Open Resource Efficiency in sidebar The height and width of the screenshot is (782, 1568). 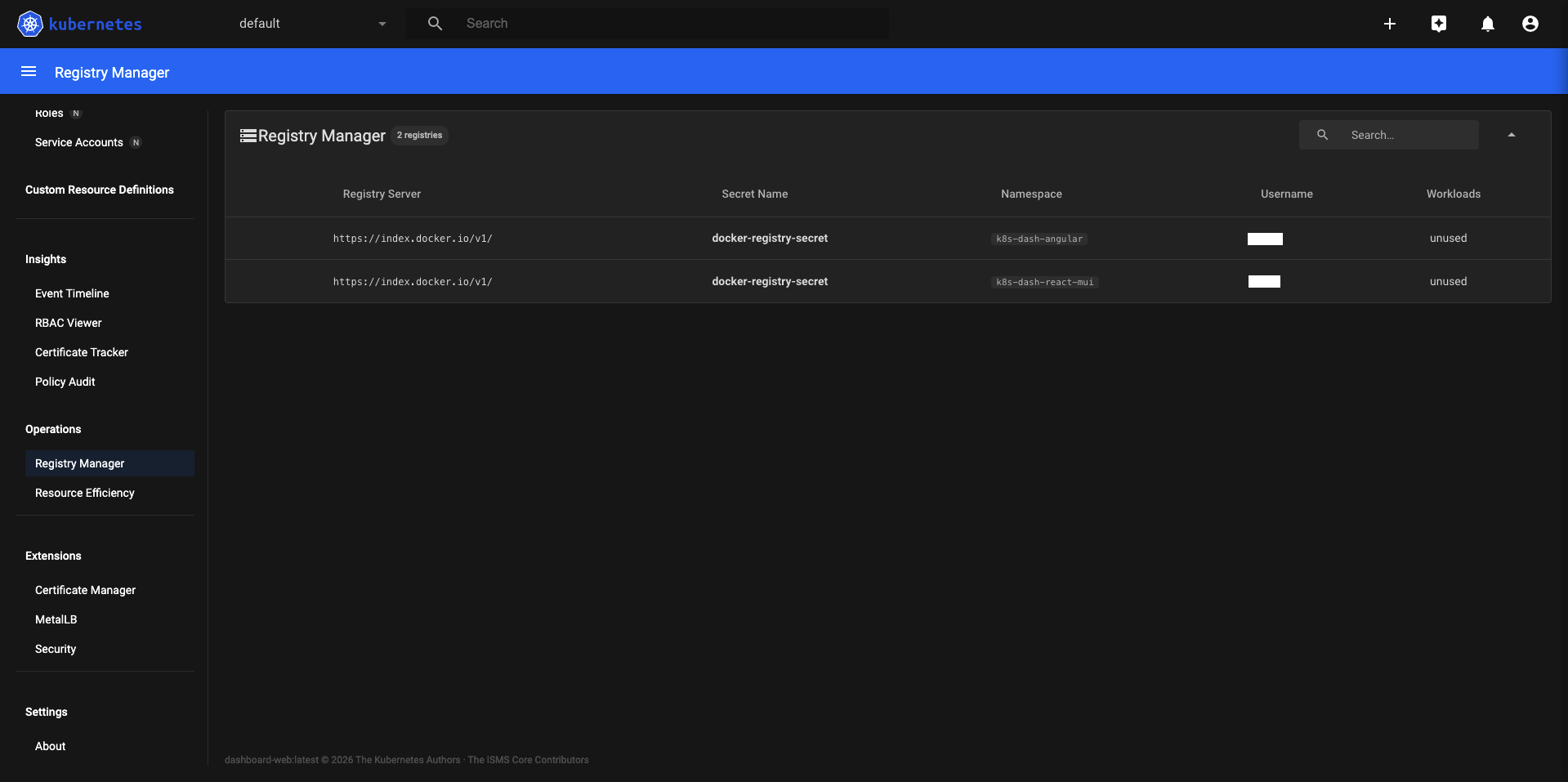pos(85,493)
